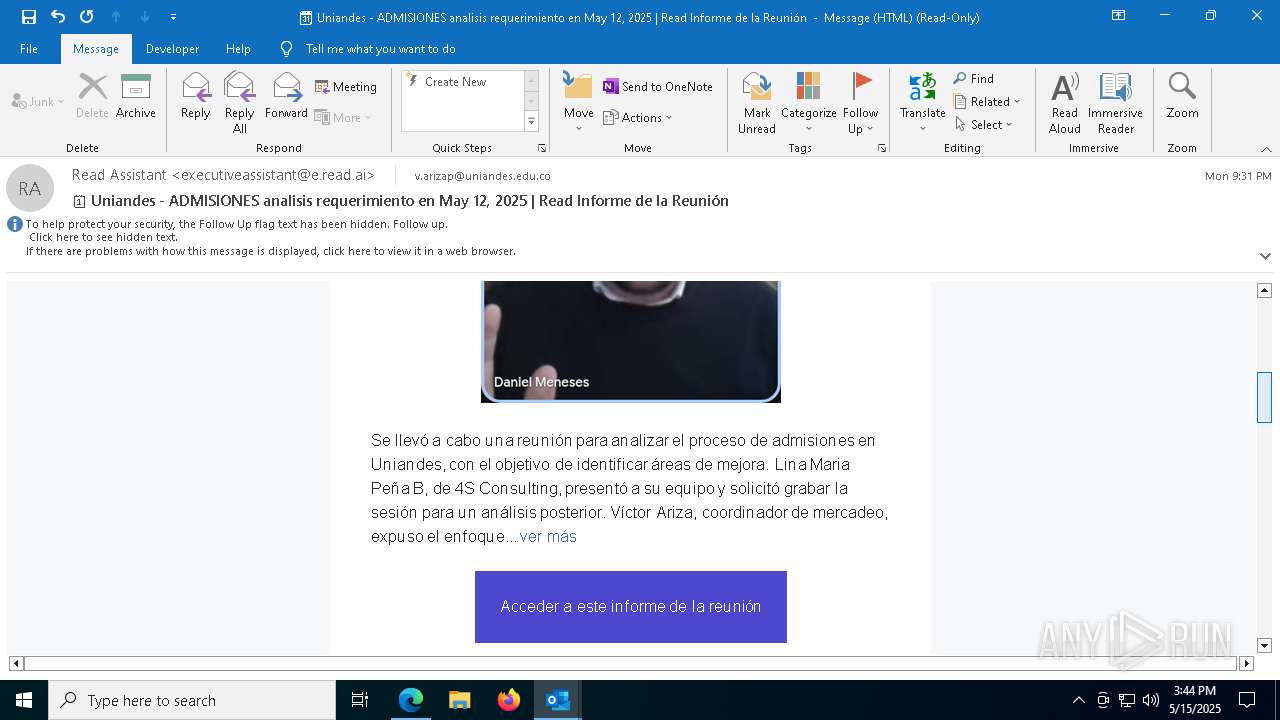Open the notifications action center
Image resolution: width=1280 pixels, height=720 pixels.
tap(1247, 700)
